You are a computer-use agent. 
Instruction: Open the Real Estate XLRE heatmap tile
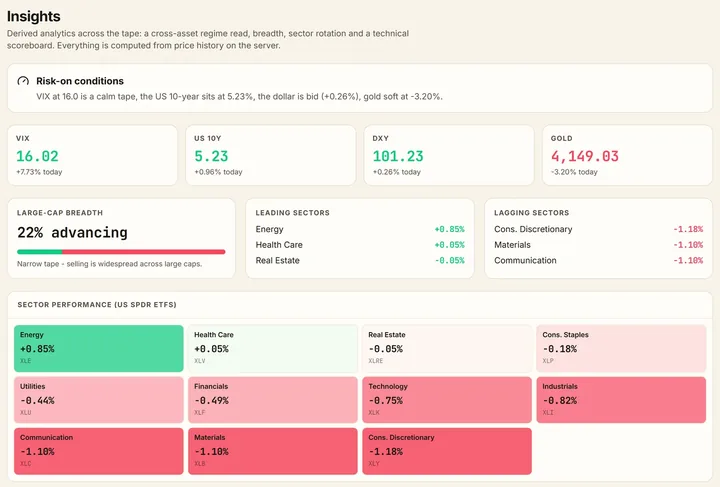447,348
